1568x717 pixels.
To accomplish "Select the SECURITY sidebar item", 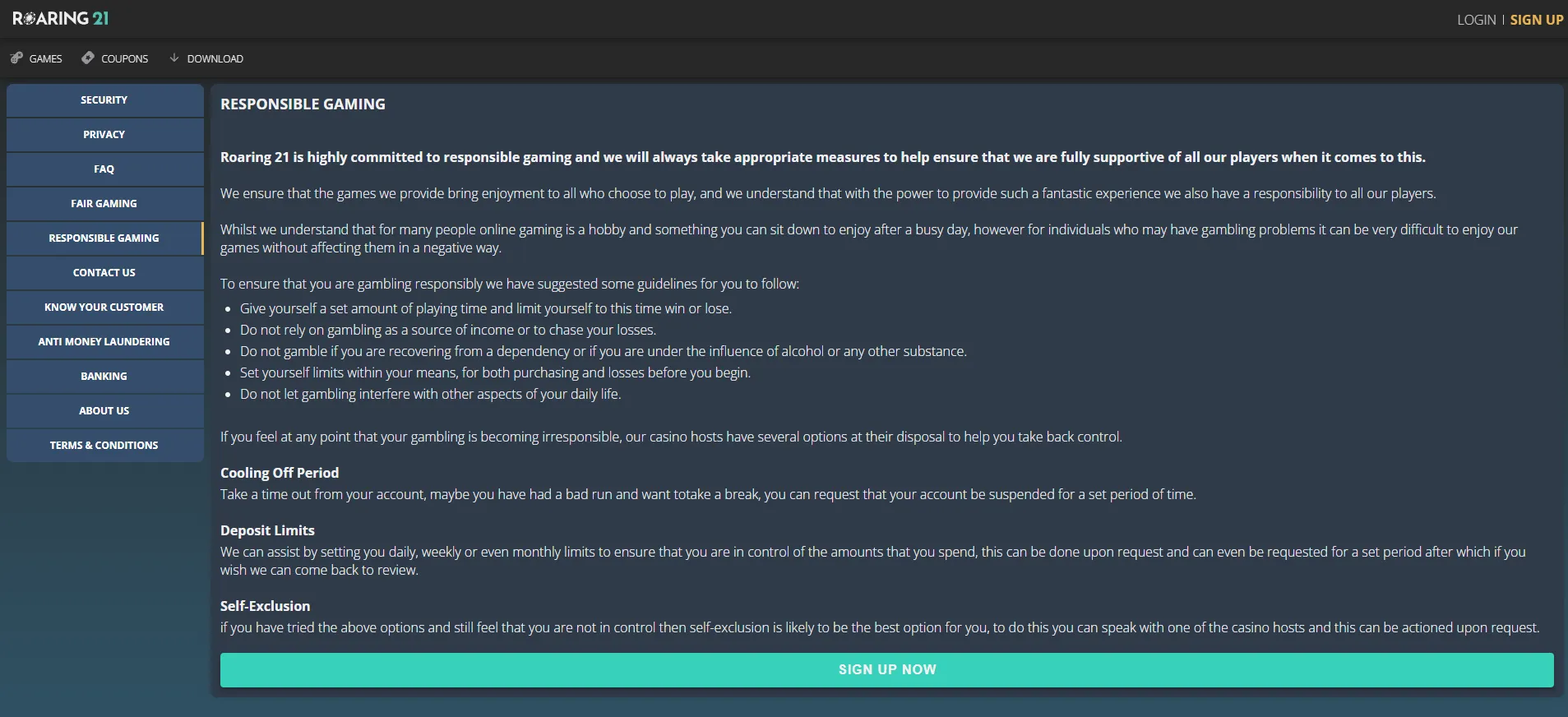I will pyautogui.click(x=104, y=99).
